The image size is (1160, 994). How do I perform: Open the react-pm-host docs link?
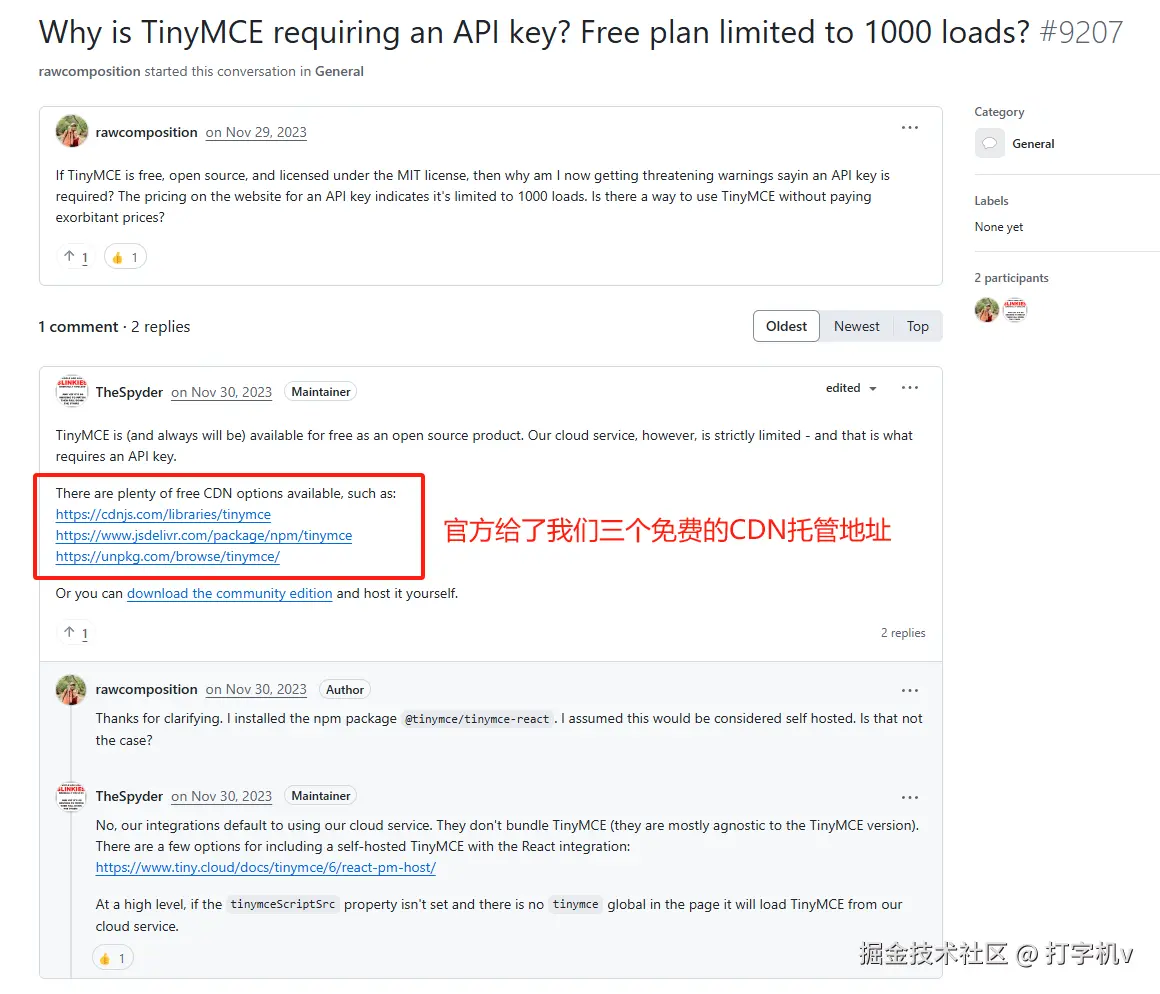(x=266, y=867)
